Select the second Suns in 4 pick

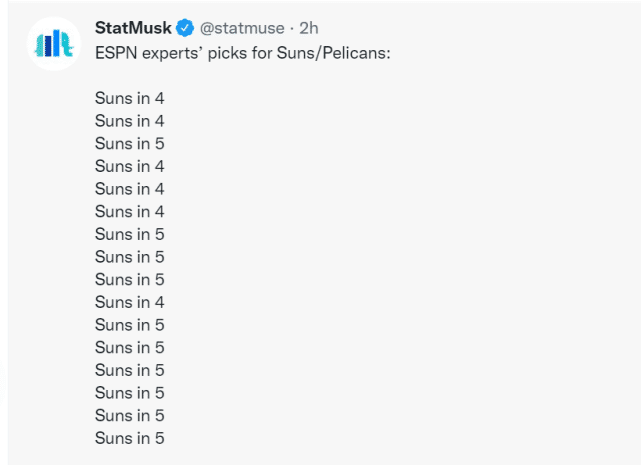tap(130, 121)
